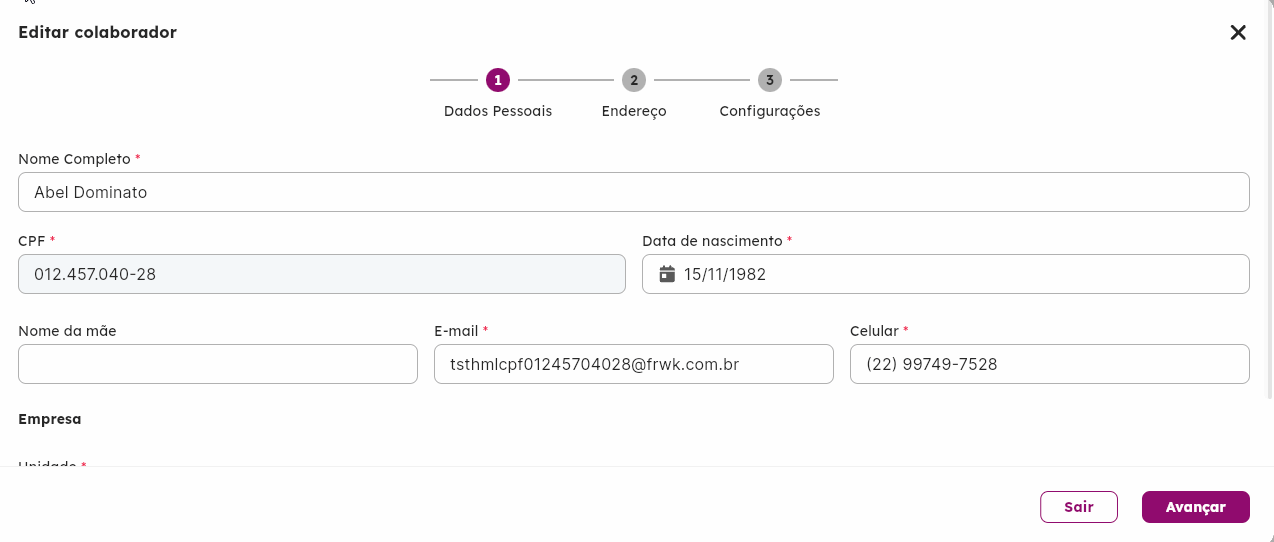Click the Empresa section heading

click(x=50, y=419)
